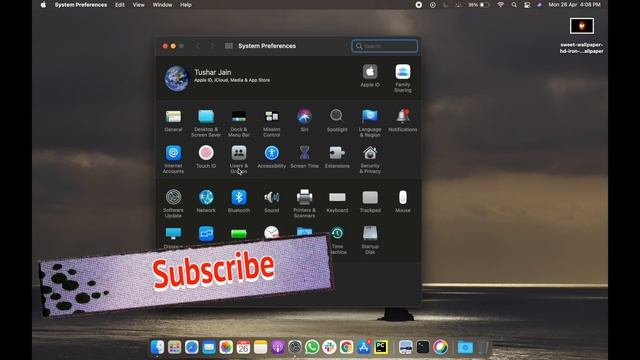Click the Wi-Fi status menu icon

500,5
